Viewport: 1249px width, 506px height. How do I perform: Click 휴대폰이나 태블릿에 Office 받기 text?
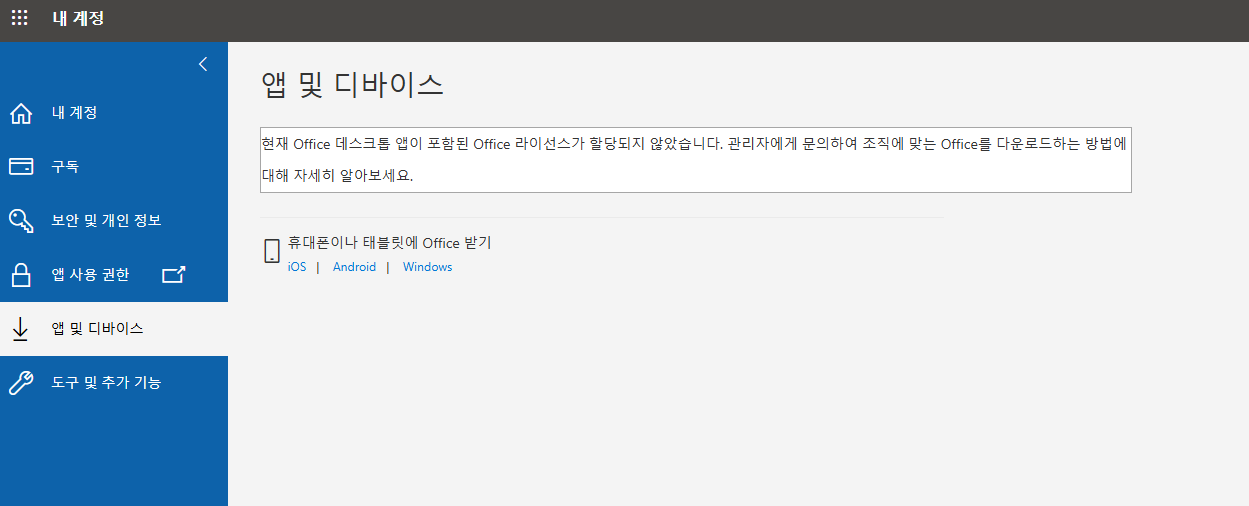point(390,243)
